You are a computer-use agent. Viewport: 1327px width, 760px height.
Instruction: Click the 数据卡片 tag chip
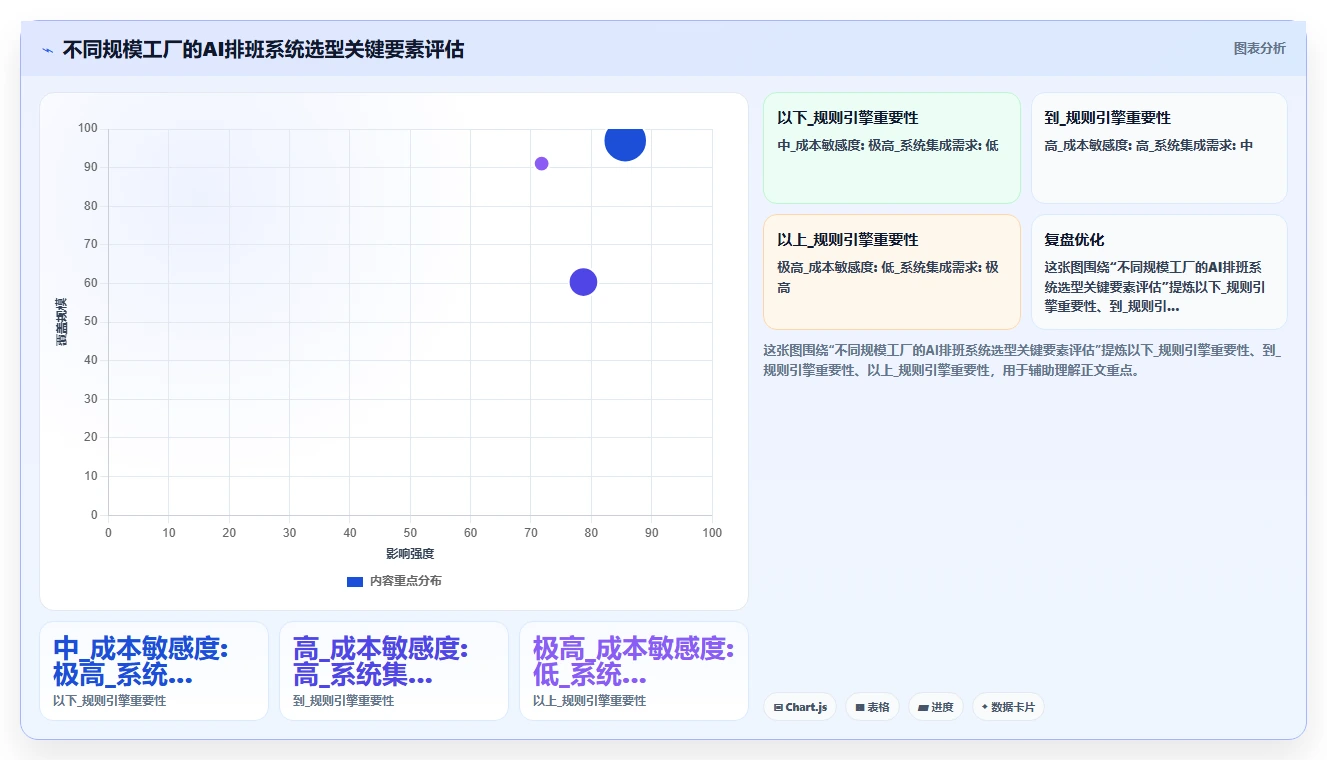1008,707
